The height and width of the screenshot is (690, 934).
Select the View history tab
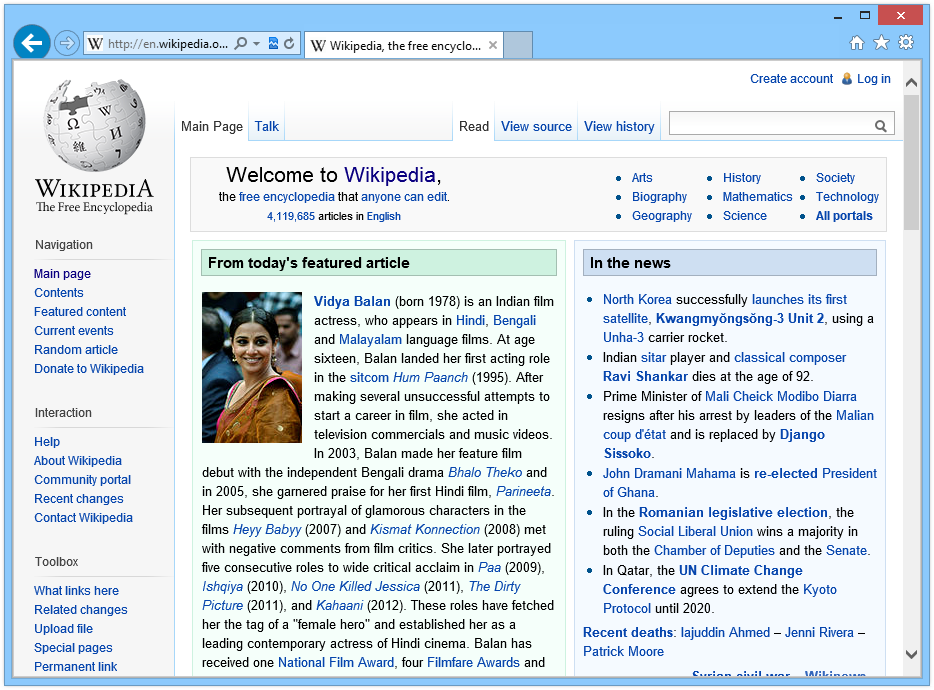pyautogui.click(x=619, y=126)
